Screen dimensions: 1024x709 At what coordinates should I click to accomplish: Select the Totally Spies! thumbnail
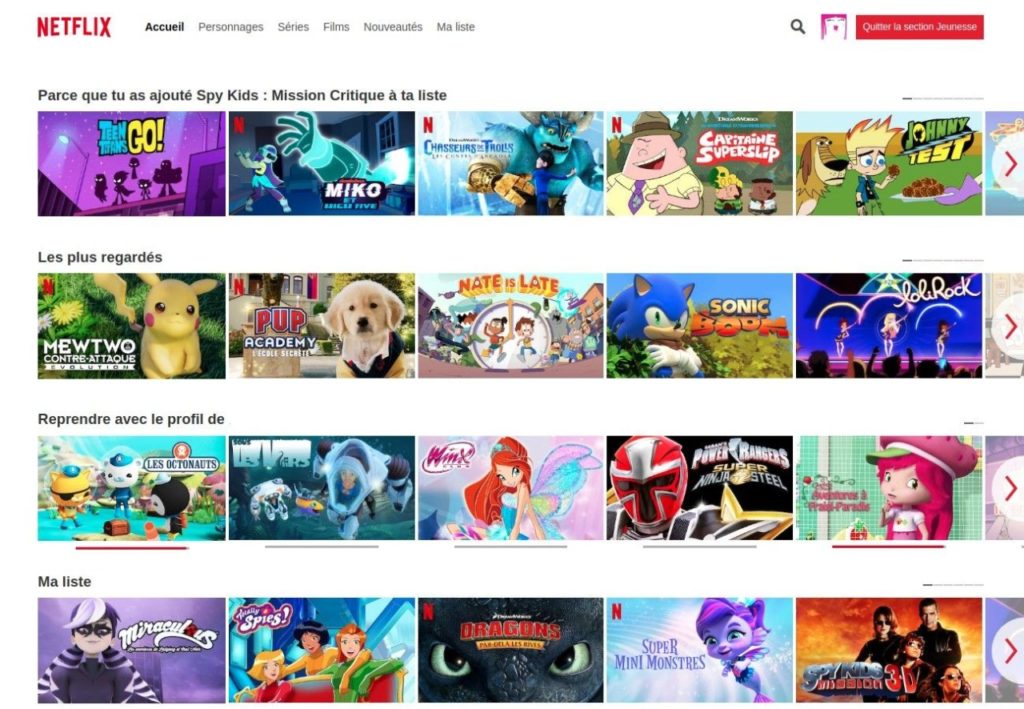tap(321, 650)
